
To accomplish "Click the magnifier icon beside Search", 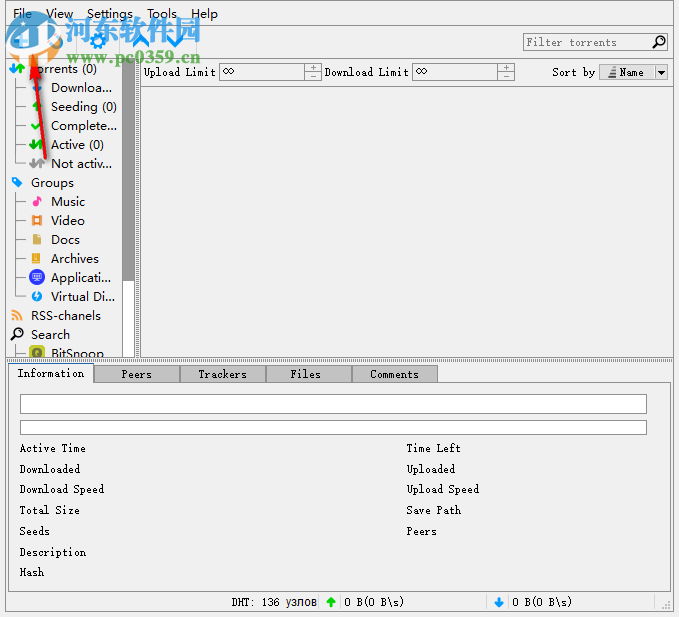I will pyautogui.click(x=17, y=334).
